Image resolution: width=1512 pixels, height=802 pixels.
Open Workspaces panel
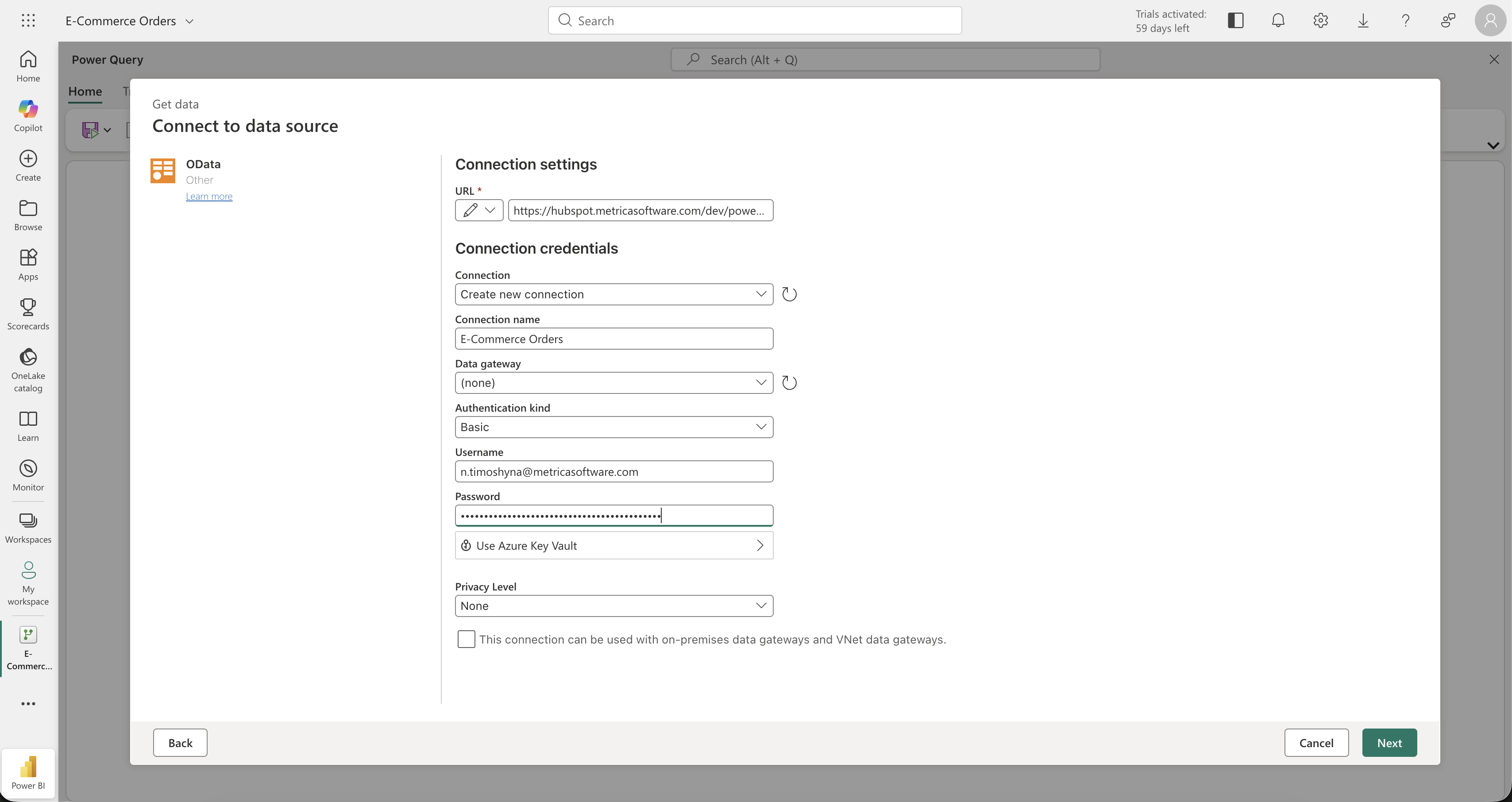point(28,527)
